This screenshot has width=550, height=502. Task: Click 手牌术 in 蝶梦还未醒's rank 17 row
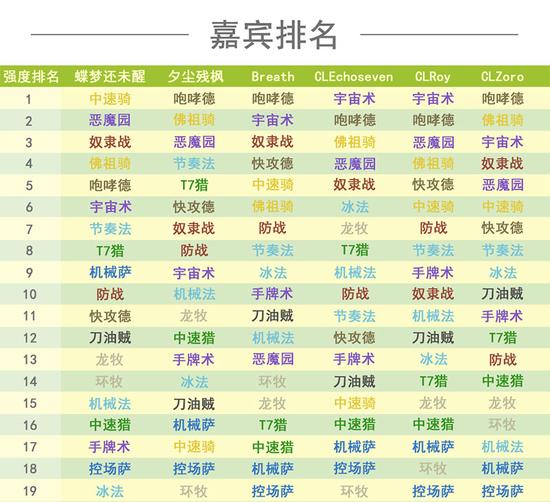tap(110, 447)
